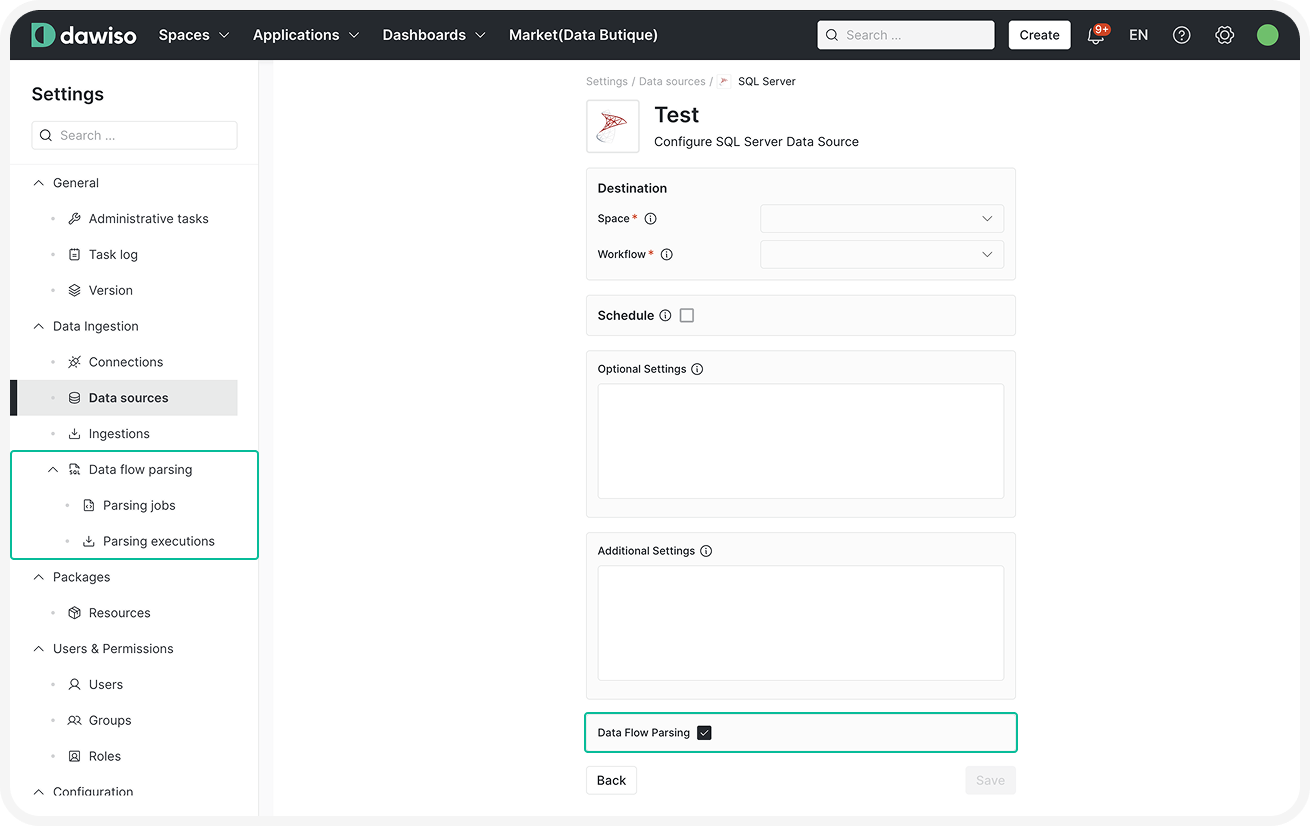Select the Connections icon in the sidebar
Viewport: 1310px width, 826px height.
point(75,362)
